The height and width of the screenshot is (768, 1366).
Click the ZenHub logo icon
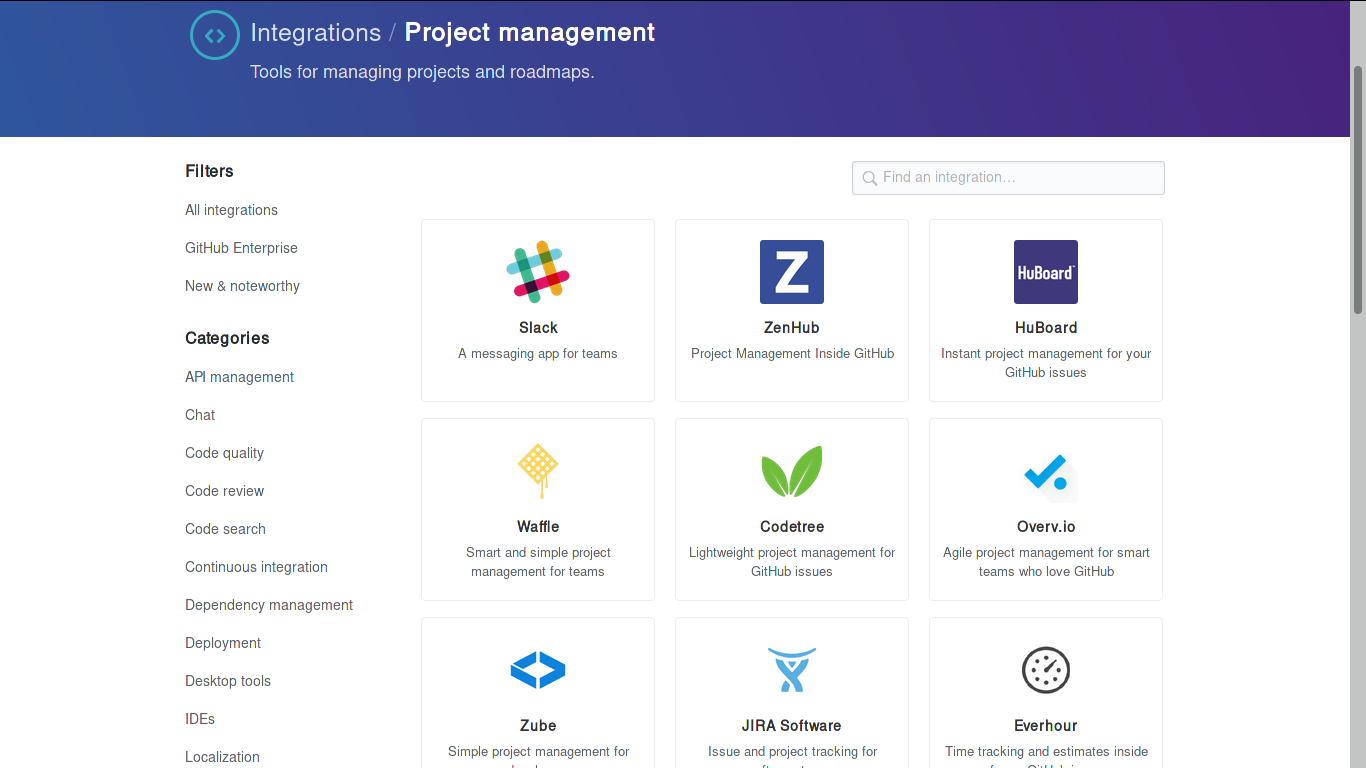(792, 272)
